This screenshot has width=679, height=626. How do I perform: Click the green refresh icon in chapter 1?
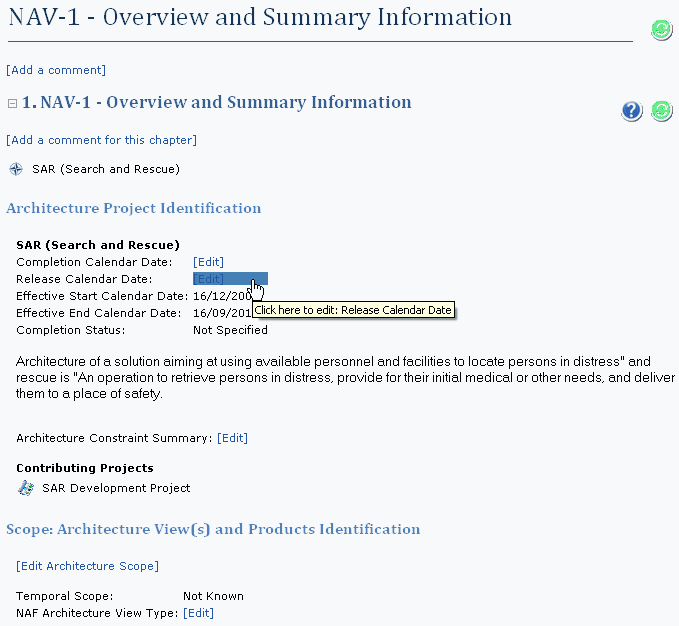point(661,111)
